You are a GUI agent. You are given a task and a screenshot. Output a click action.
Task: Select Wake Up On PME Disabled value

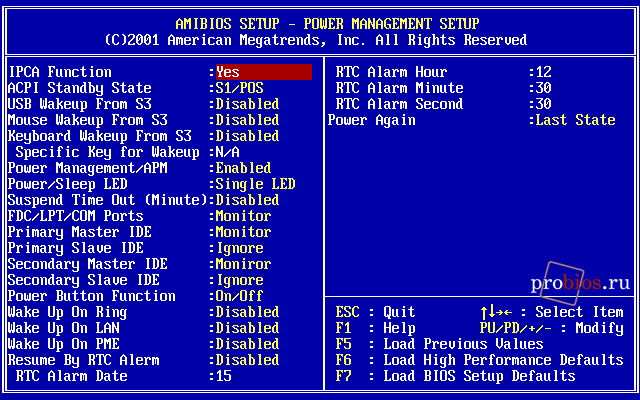tap(247, 344)
